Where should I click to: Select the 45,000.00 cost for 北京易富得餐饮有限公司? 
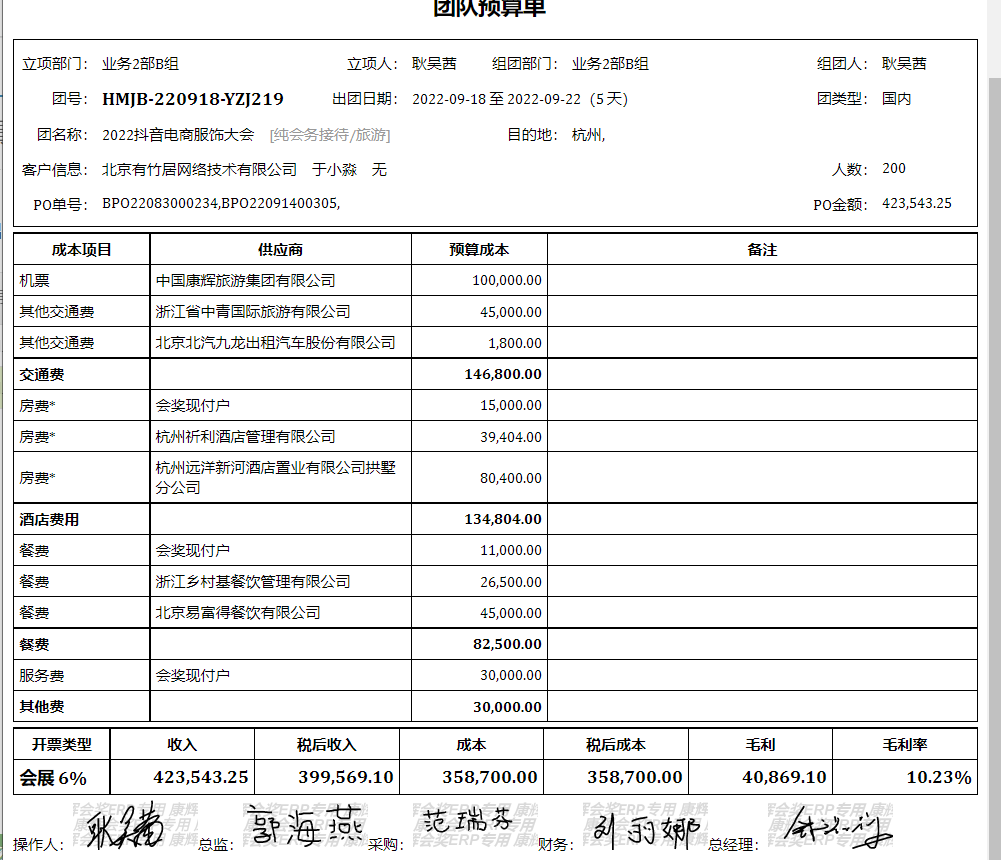tap(510, 613)
